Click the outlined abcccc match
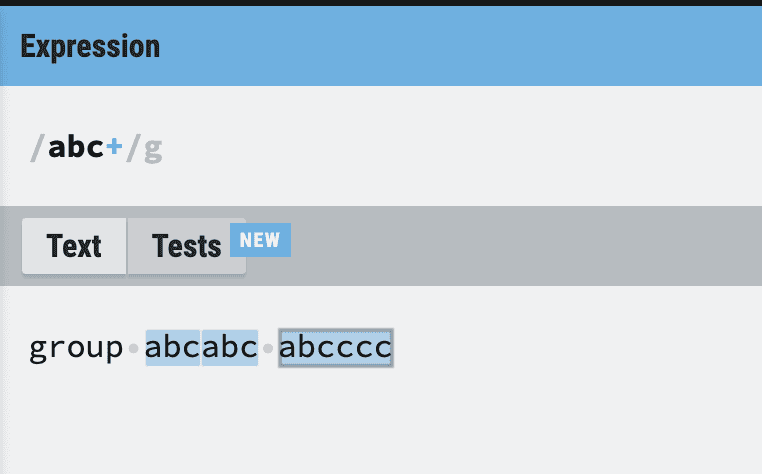 [x=335, y=348]
